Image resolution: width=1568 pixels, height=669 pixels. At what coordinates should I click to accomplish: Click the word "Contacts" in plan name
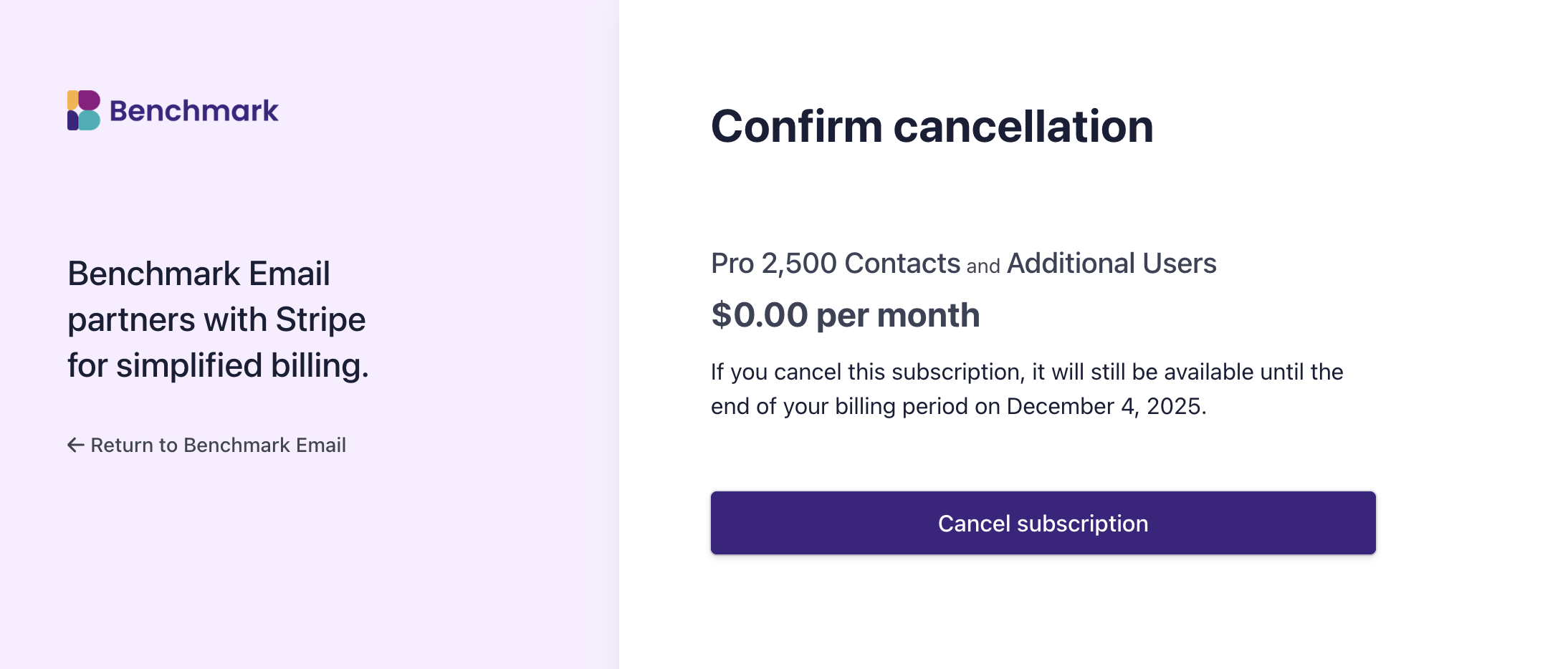pos(902,264)
